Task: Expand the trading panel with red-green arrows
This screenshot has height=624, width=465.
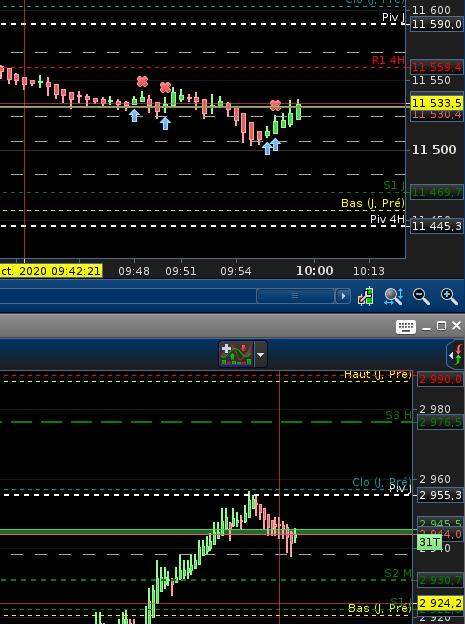Action: 457,355
